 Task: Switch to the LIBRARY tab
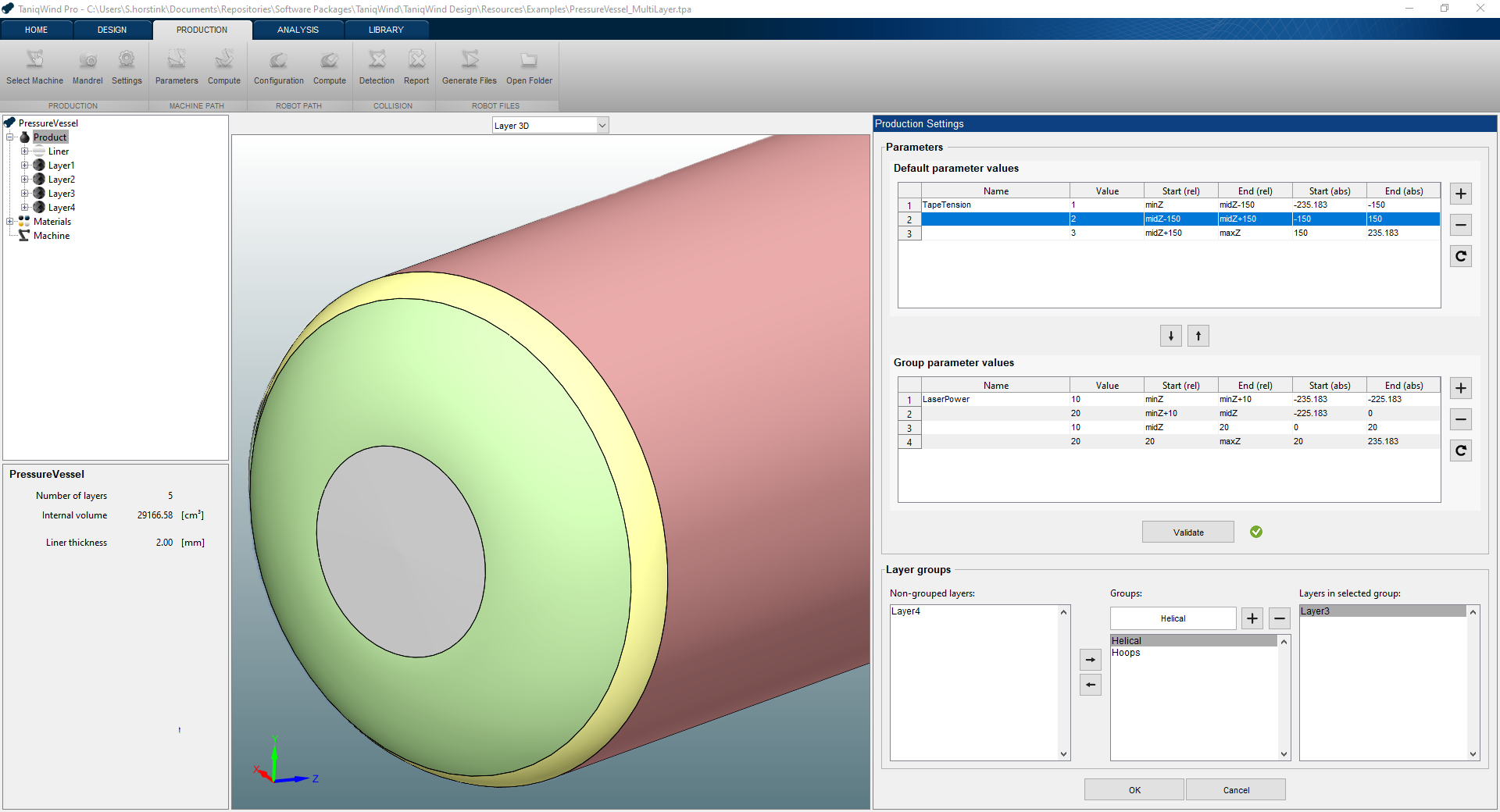tap(386, 30)
